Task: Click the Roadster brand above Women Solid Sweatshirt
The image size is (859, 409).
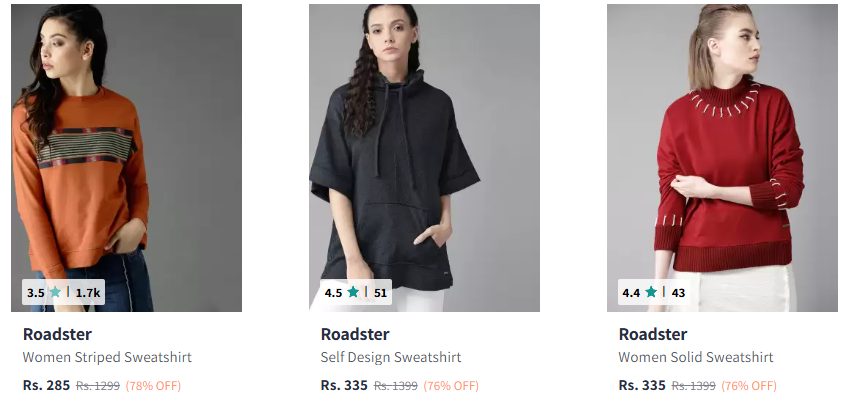Action: point(653,334)
